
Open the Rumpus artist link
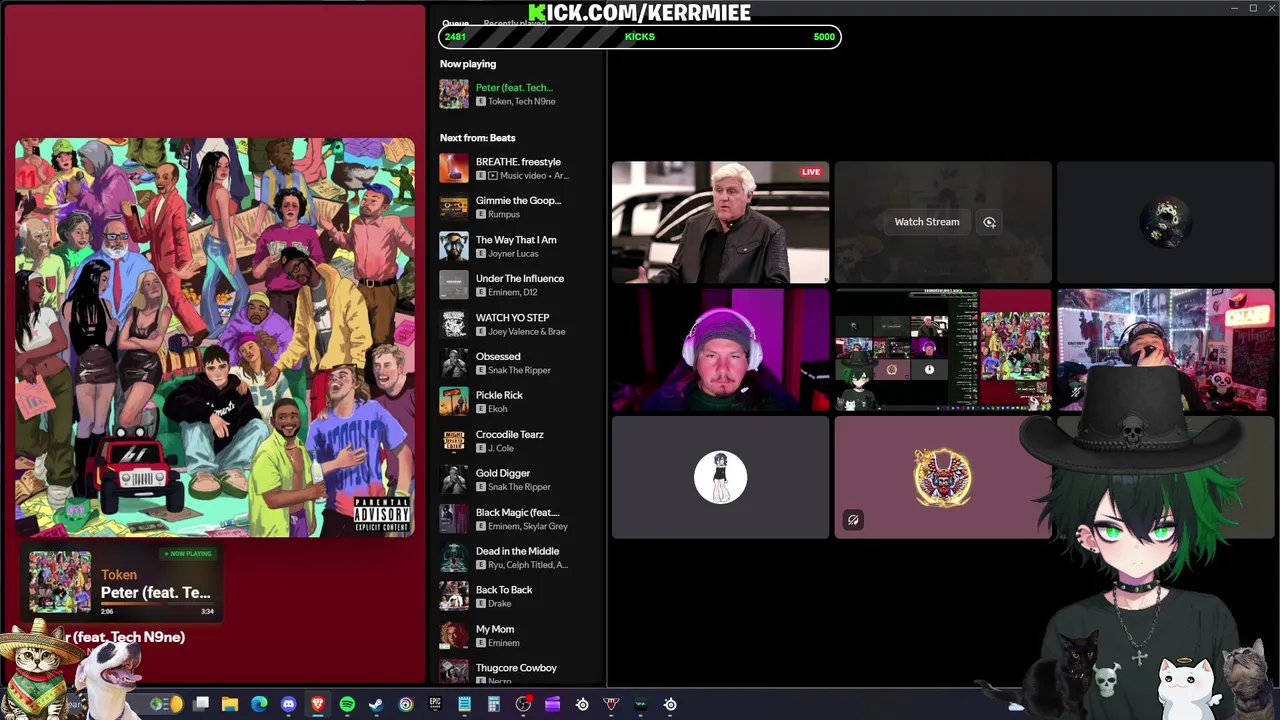(x=504, y=215)
